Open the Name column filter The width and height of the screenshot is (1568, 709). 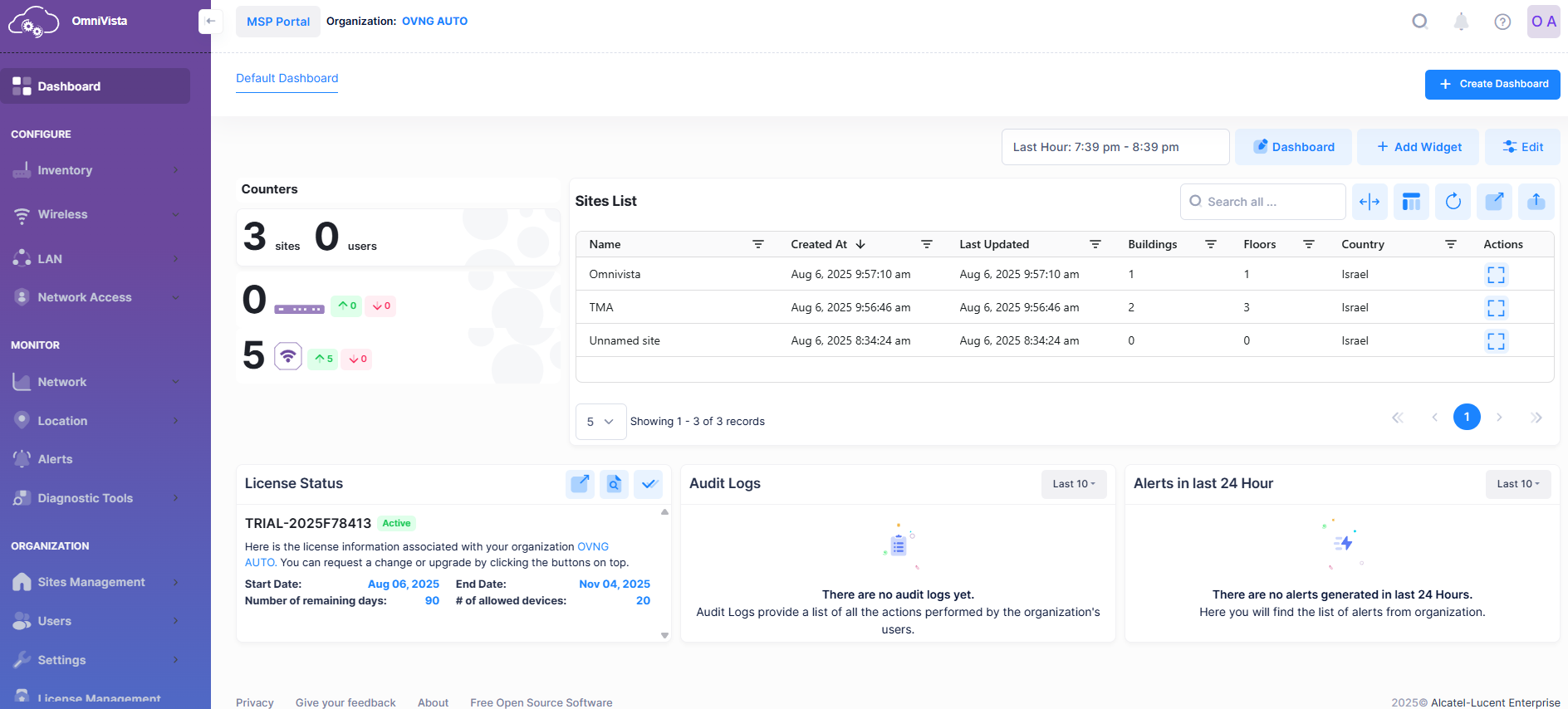[757, 244]
